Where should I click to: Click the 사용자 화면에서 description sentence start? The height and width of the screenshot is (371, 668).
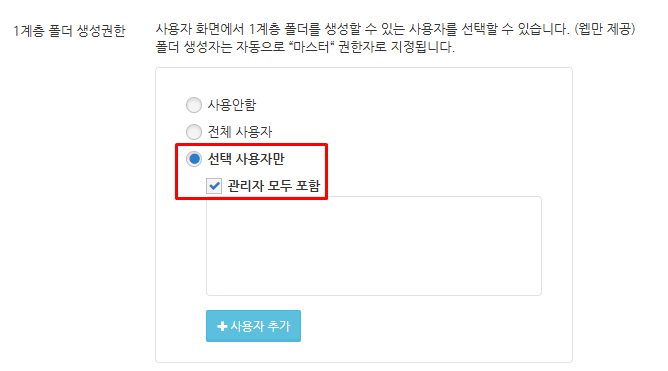pos(200,29)
